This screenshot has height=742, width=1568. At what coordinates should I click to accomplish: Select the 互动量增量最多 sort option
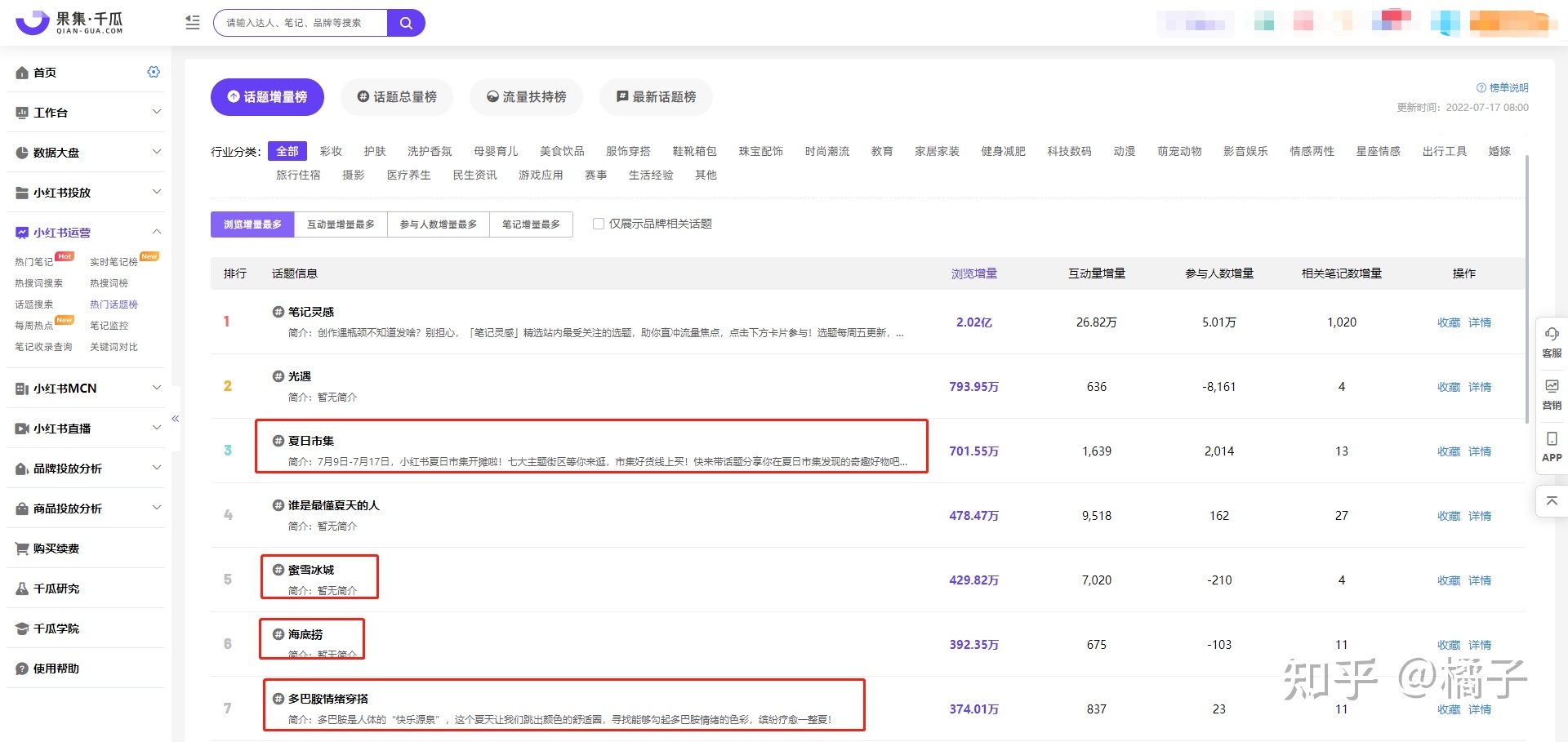341,224
